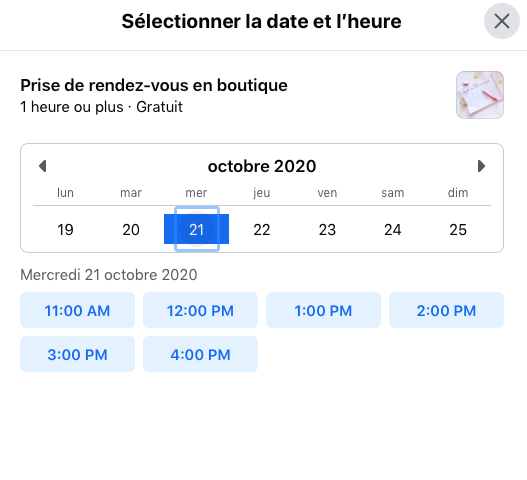Select the 4:00 PM time slot
Image resolution: width=527 pixels, height=480 pixels.
point(200,354)
